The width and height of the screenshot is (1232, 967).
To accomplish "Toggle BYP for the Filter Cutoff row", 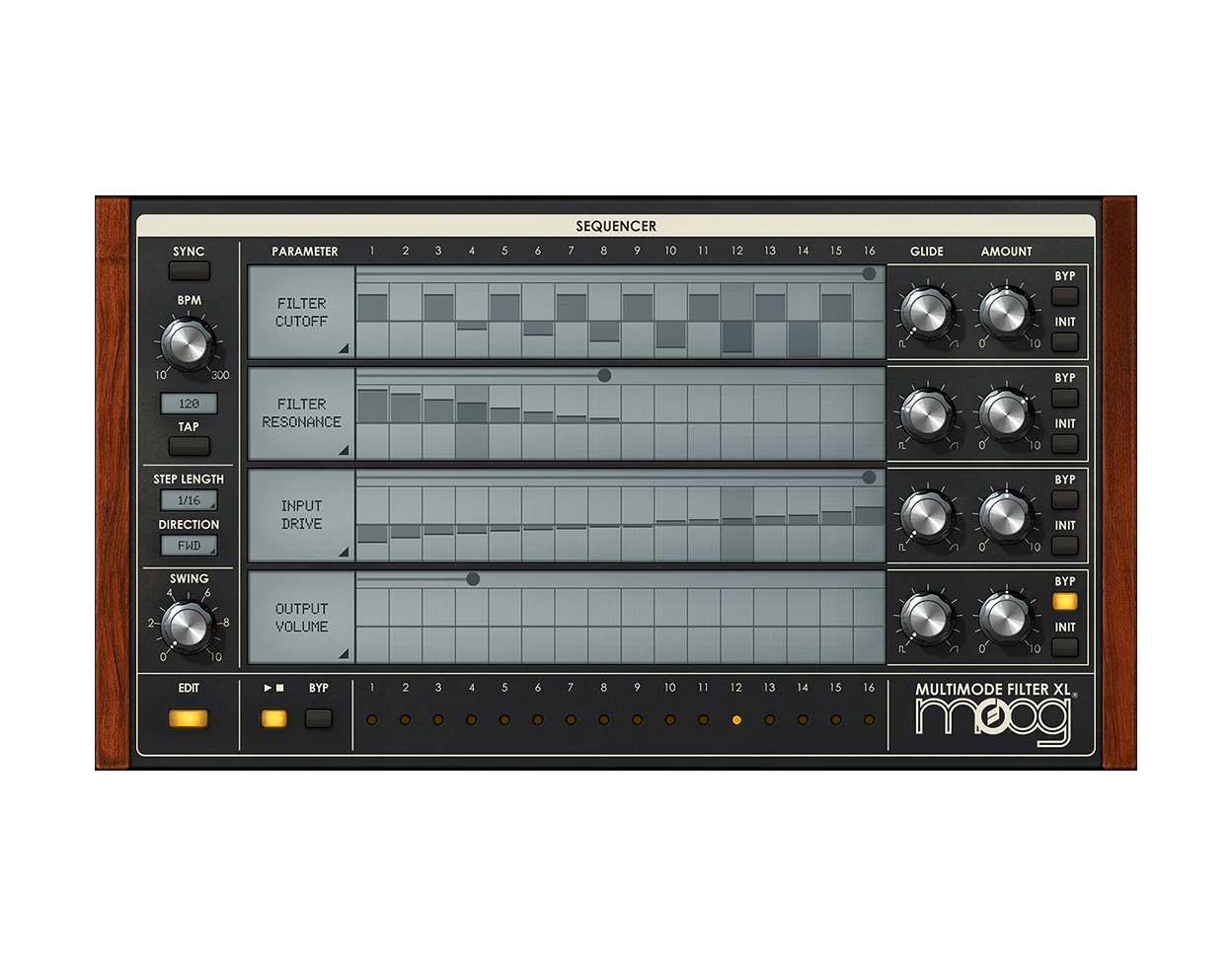I will pyautogui.click(x=1065, y=296).
